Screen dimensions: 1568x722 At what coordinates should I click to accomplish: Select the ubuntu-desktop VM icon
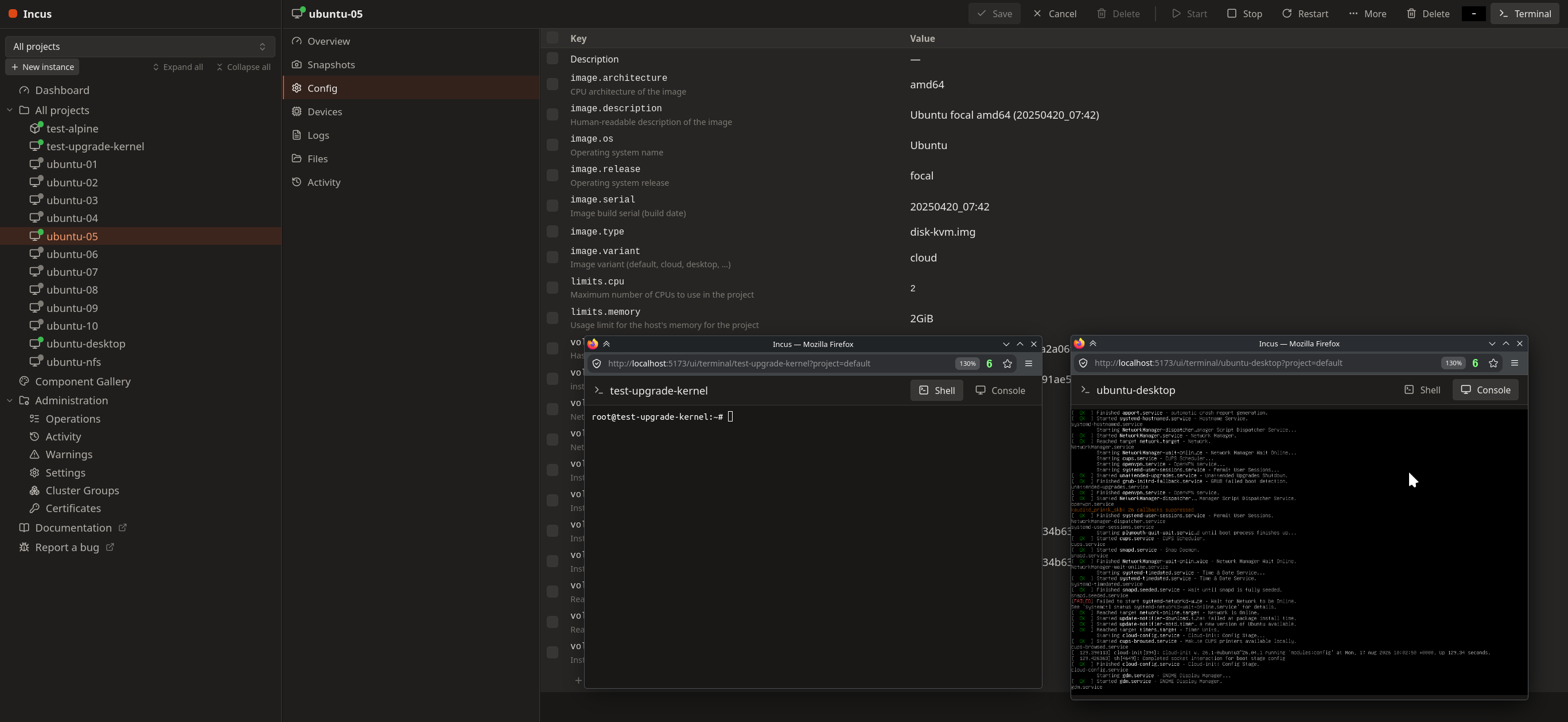(x=36, y=344)
